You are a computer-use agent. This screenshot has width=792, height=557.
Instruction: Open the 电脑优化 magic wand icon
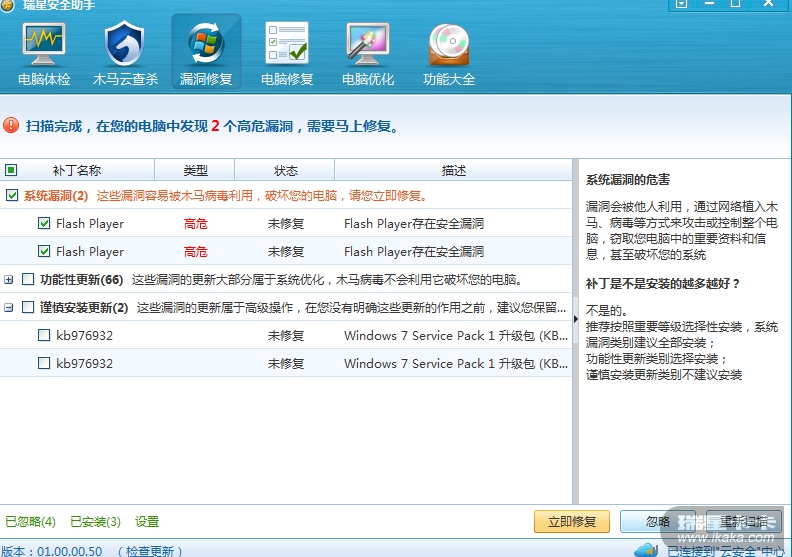tap(368, 44)
